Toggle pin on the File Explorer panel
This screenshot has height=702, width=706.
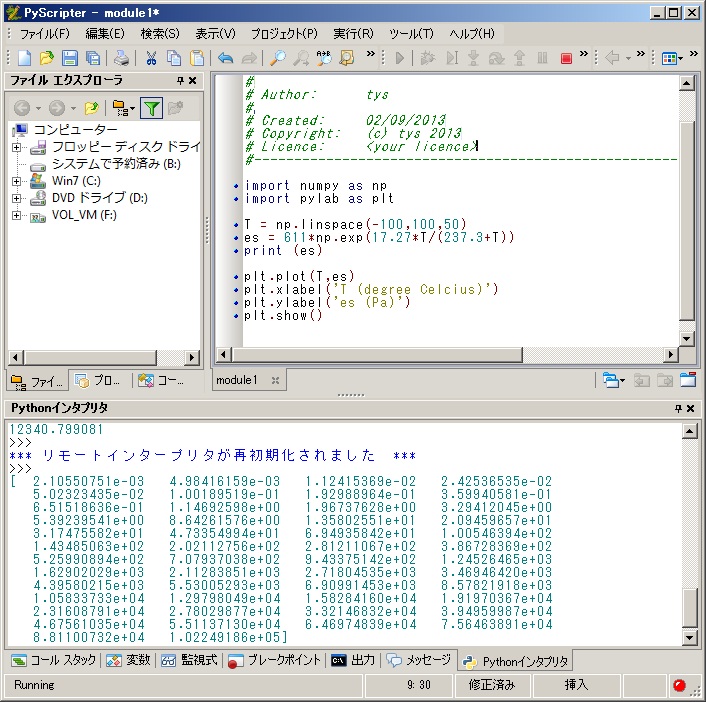pyautogui.click(x=180, y=81)
